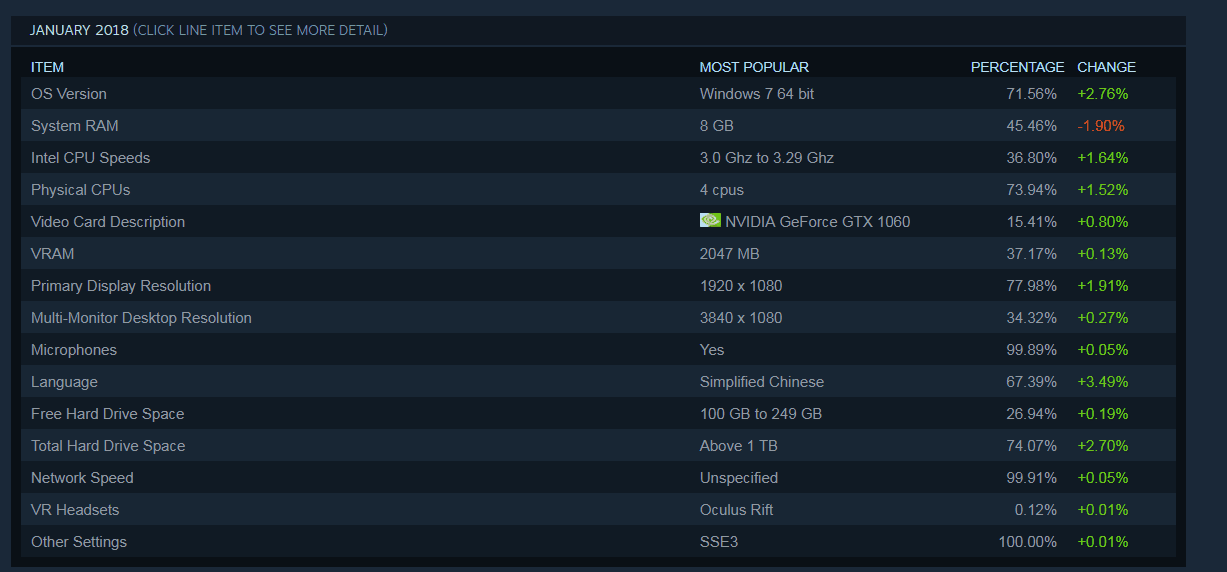
Task: Select Primary Display Resolution row
Action: [121, 286]
